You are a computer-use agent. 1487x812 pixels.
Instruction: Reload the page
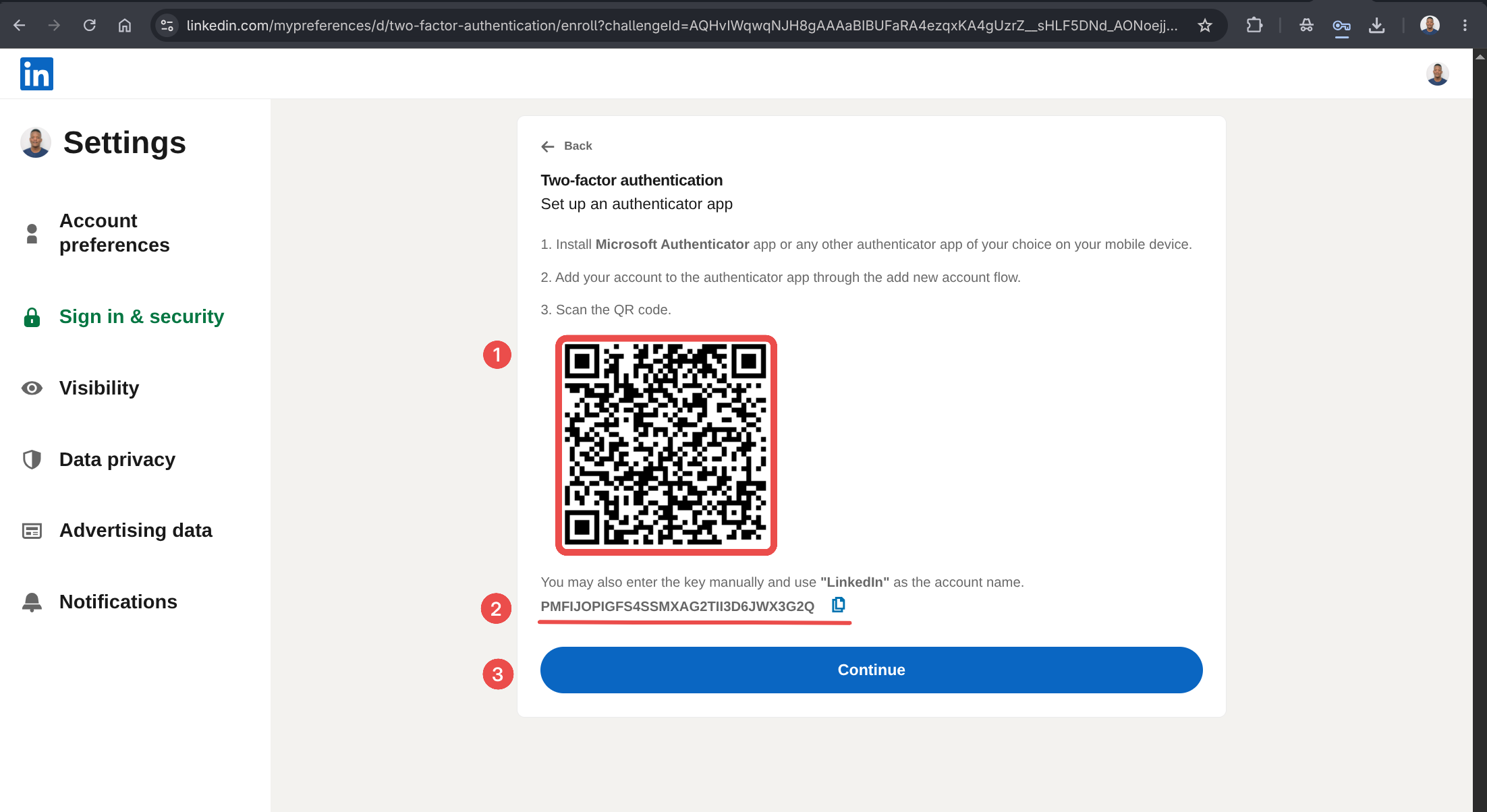(89, 26)
